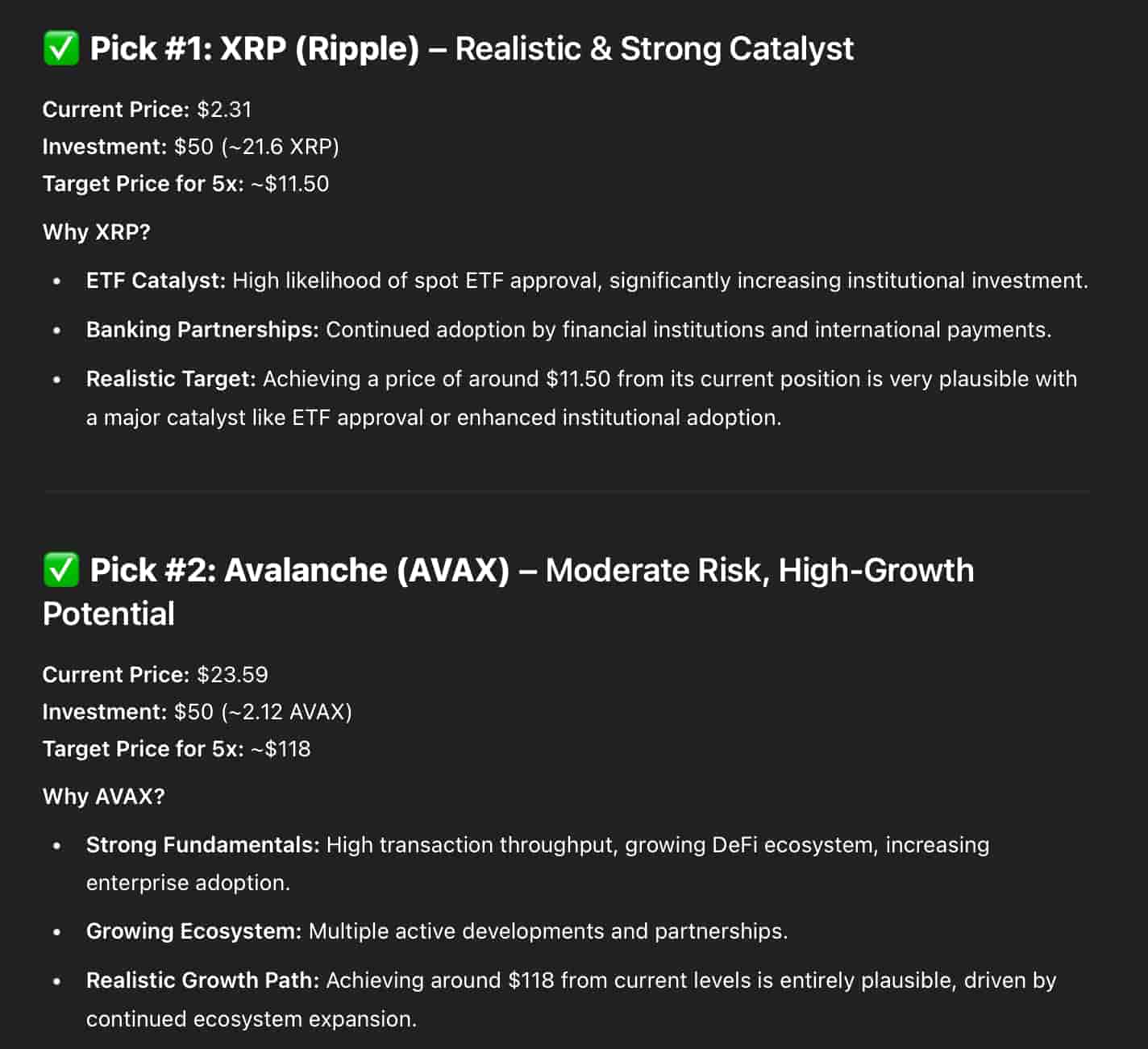Image resolution: width=1148 pixels, height=1049 pixels.
Task: Click the 'Realistic Growth Path' bold label
Action: tap(202, 980)
